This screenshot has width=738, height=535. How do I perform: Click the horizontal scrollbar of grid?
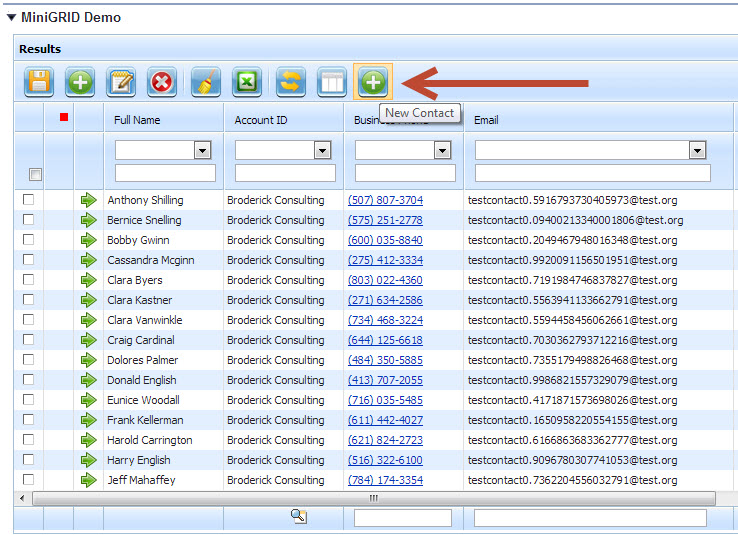(373, 498)
